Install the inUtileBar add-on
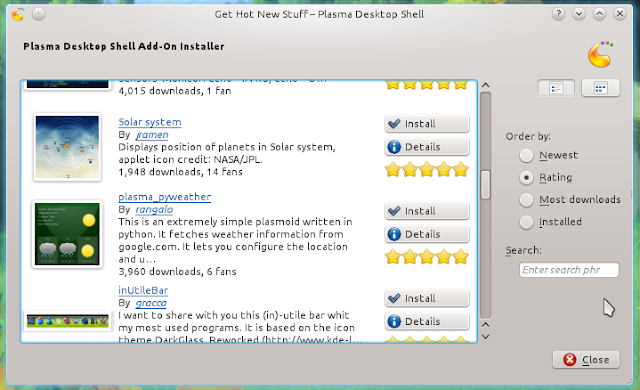This screenshot has height=390, width=640. click(427, 298)
